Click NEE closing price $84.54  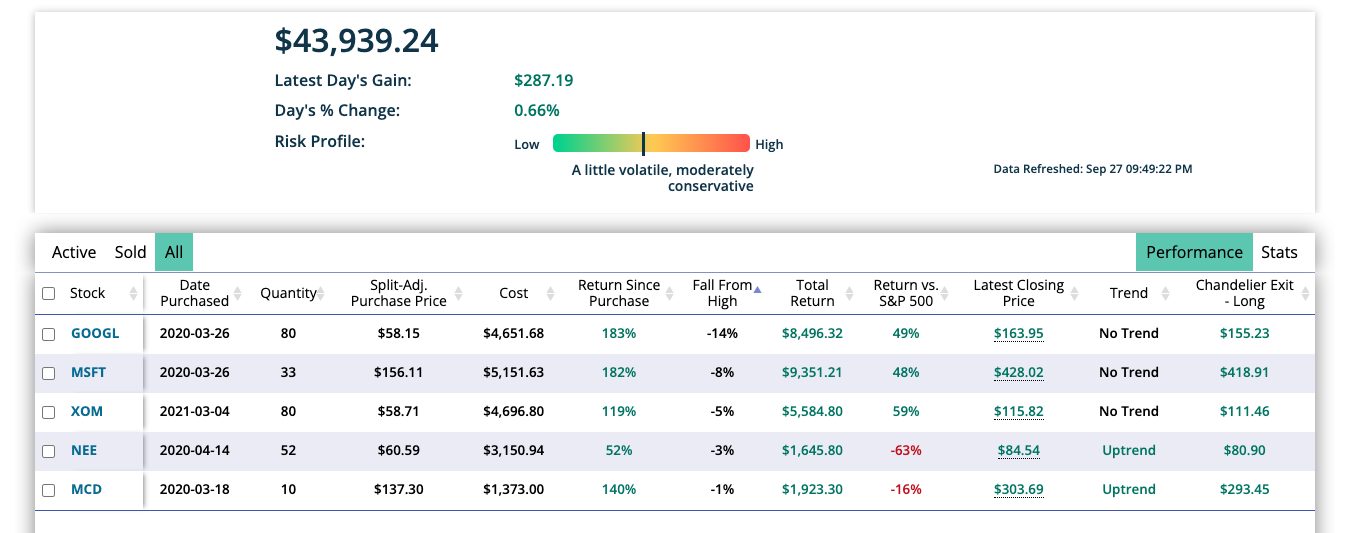[x=1018, y=450]
